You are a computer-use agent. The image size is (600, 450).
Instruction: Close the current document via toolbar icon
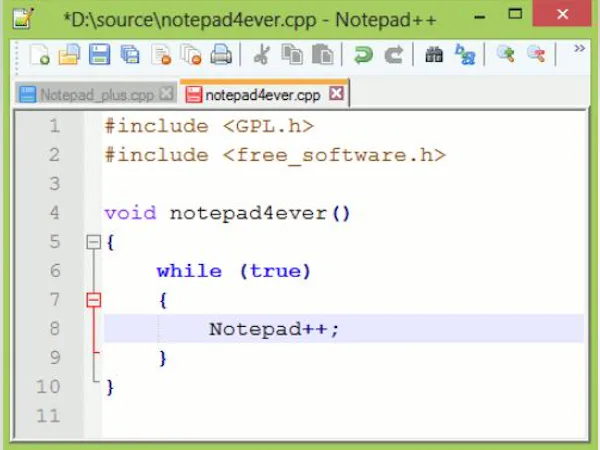point(161,54)
